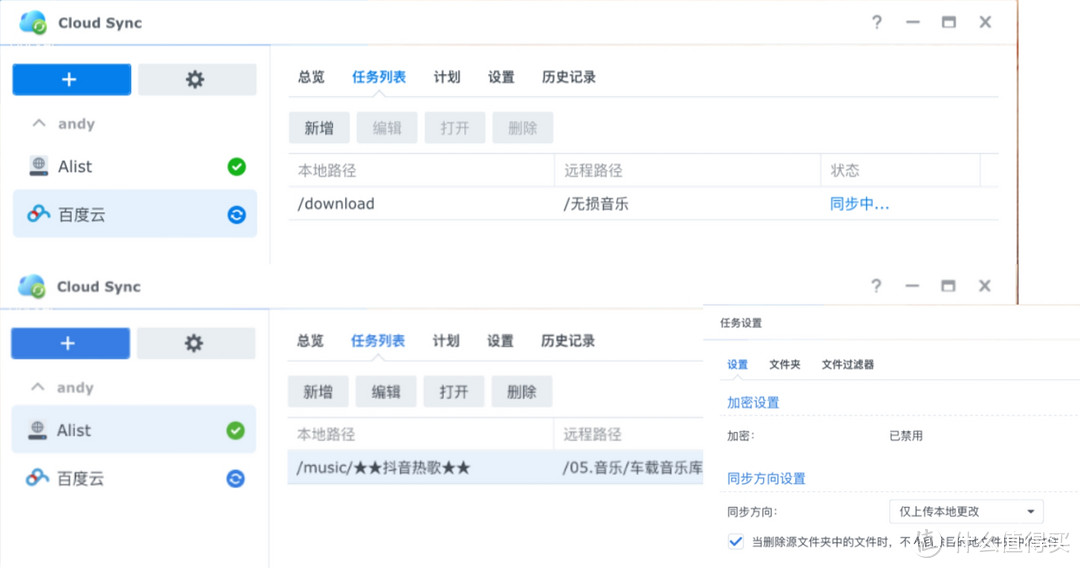Click 新增 button above the /download task

[x=319, y=128]
